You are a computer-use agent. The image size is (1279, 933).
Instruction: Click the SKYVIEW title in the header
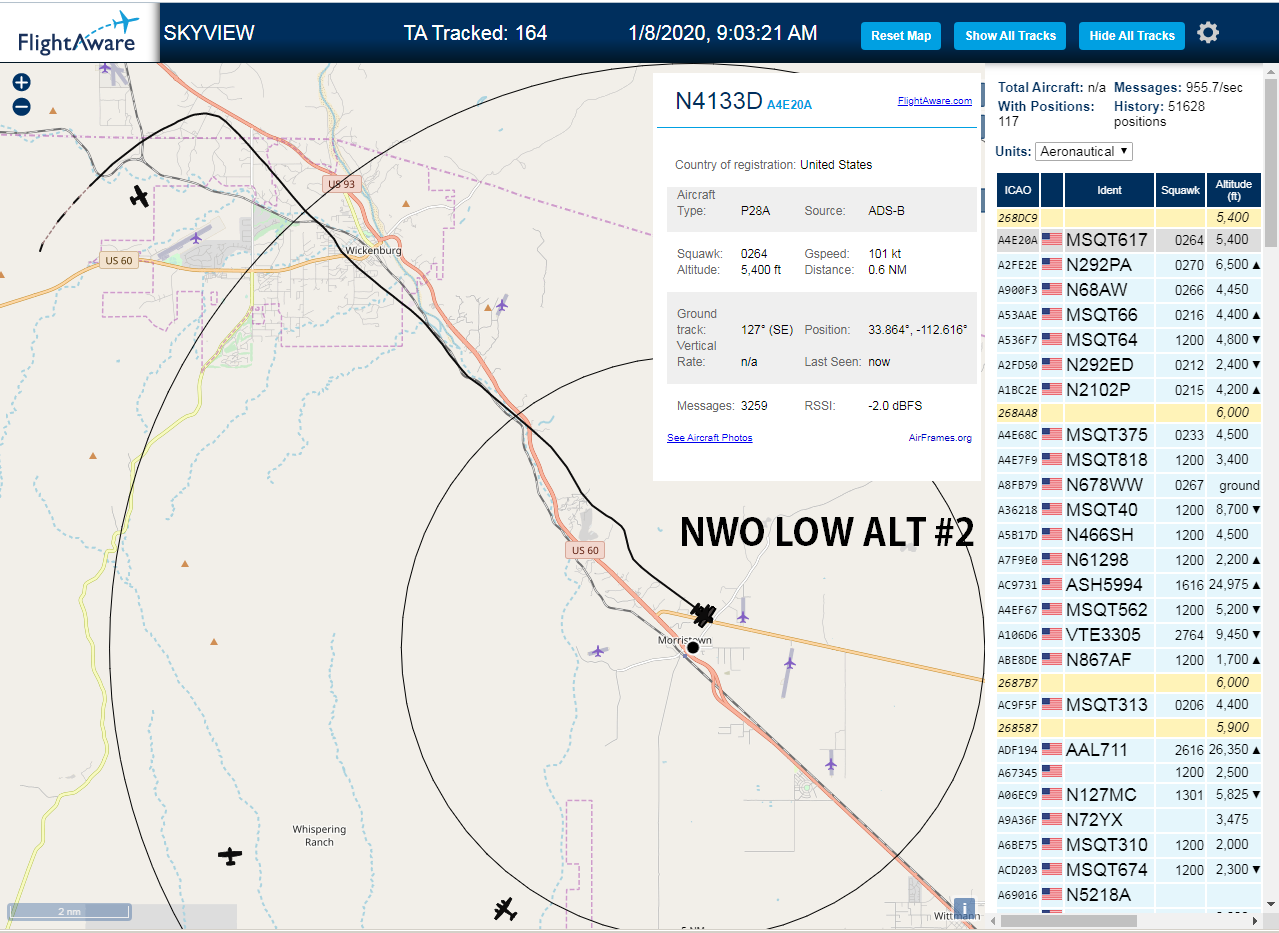coord(209,33)
